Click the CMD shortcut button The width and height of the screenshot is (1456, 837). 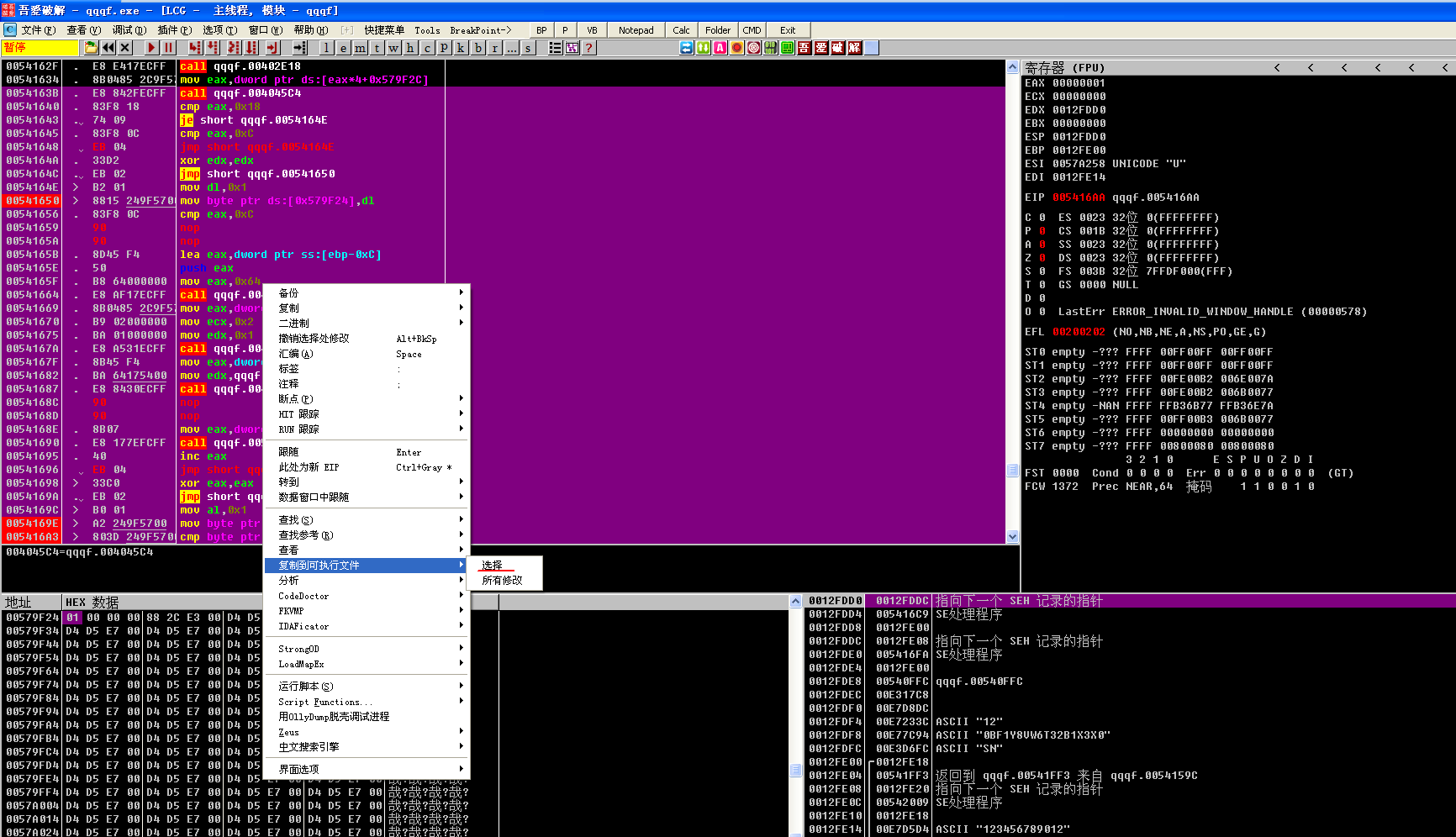[x=752, y=30]
